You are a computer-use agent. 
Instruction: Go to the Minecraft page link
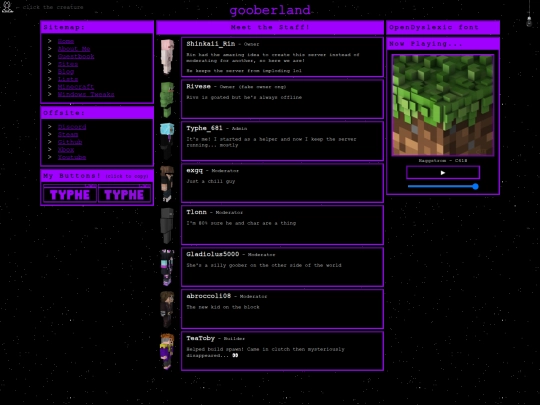point(76,87)
